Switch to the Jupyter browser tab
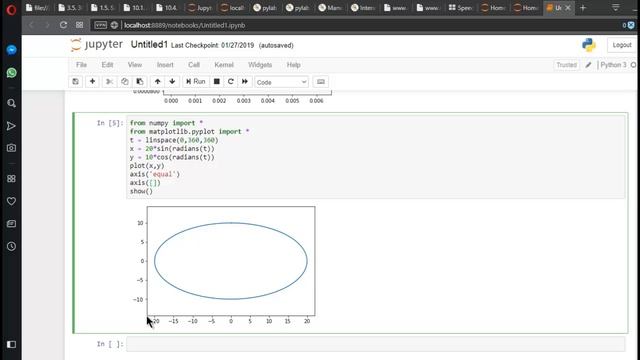The width and height of the screenshot is (640, 360). (x=200, y=8)
